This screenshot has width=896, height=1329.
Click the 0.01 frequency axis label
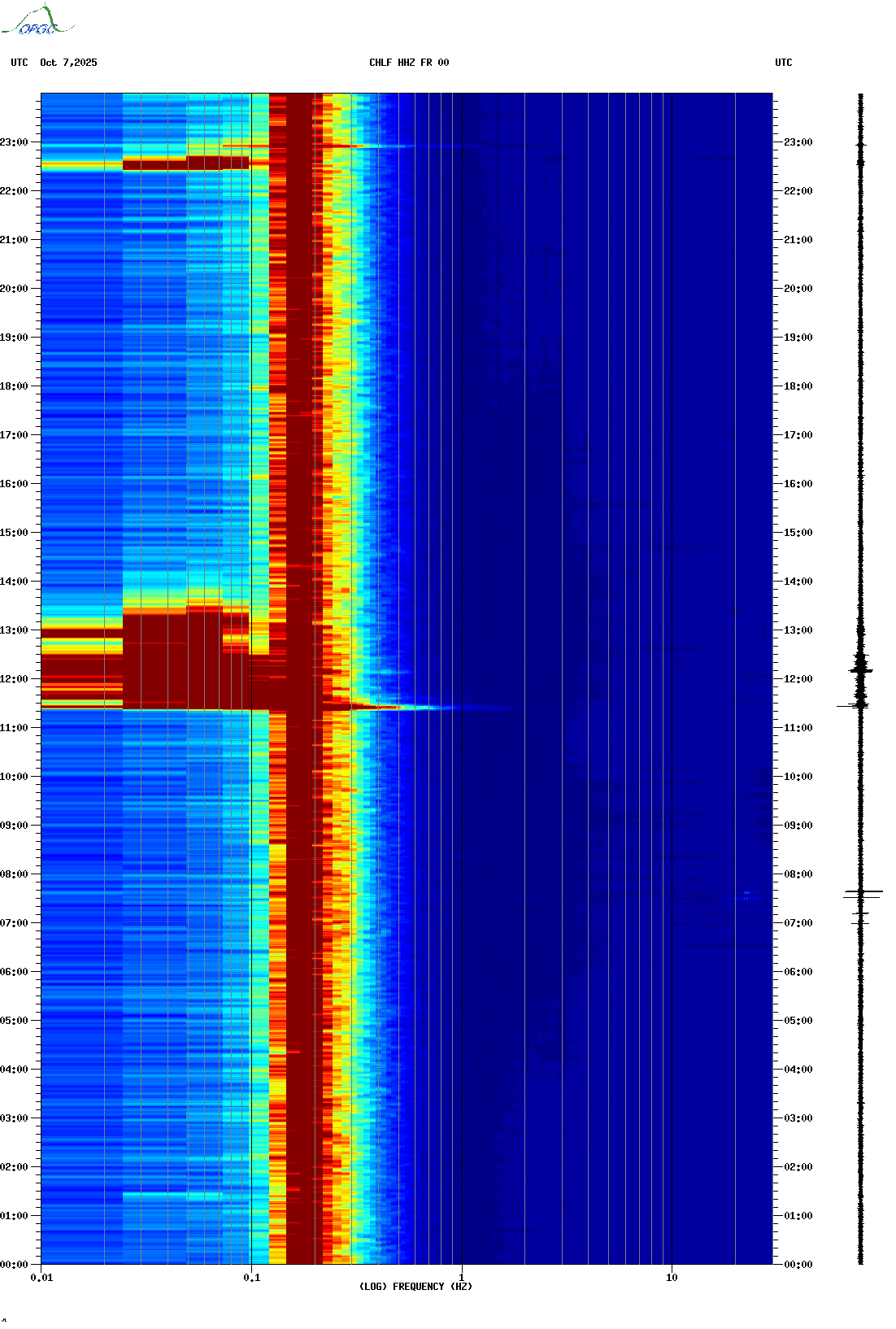41,1278
